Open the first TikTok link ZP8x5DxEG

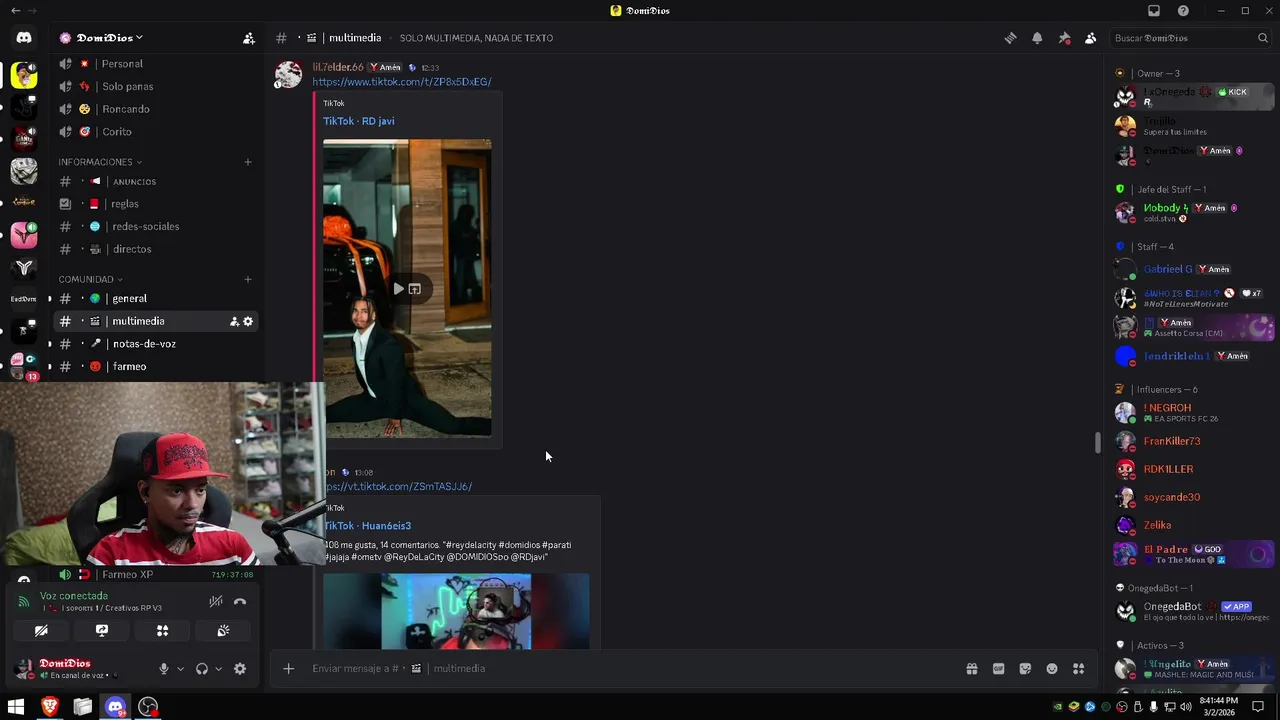[401, 82]
